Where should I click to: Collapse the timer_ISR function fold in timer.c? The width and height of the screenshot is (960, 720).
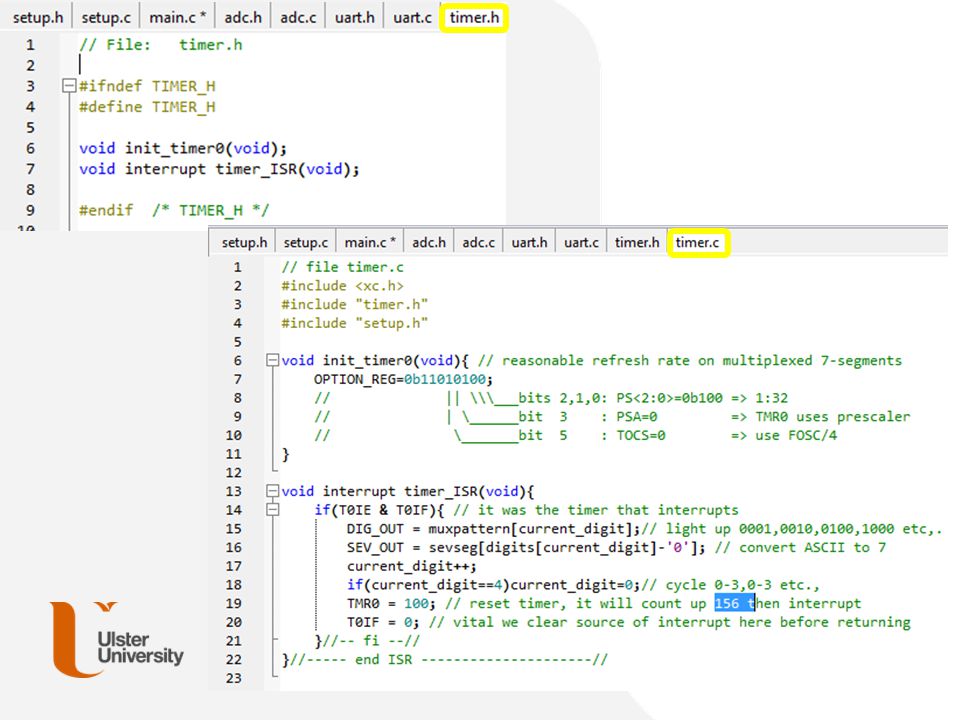pos(272,491)
